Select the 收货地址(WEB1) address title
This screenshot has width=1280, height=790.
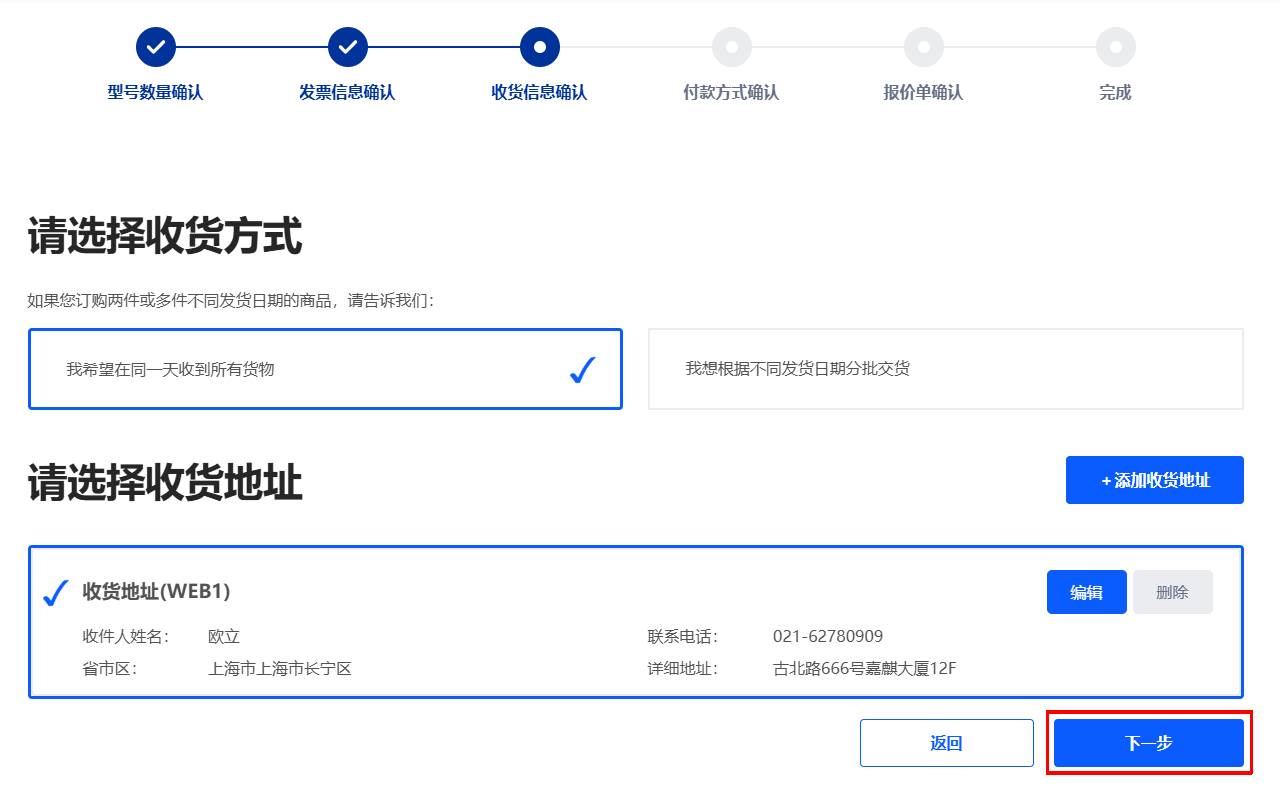tap(156, 592)
